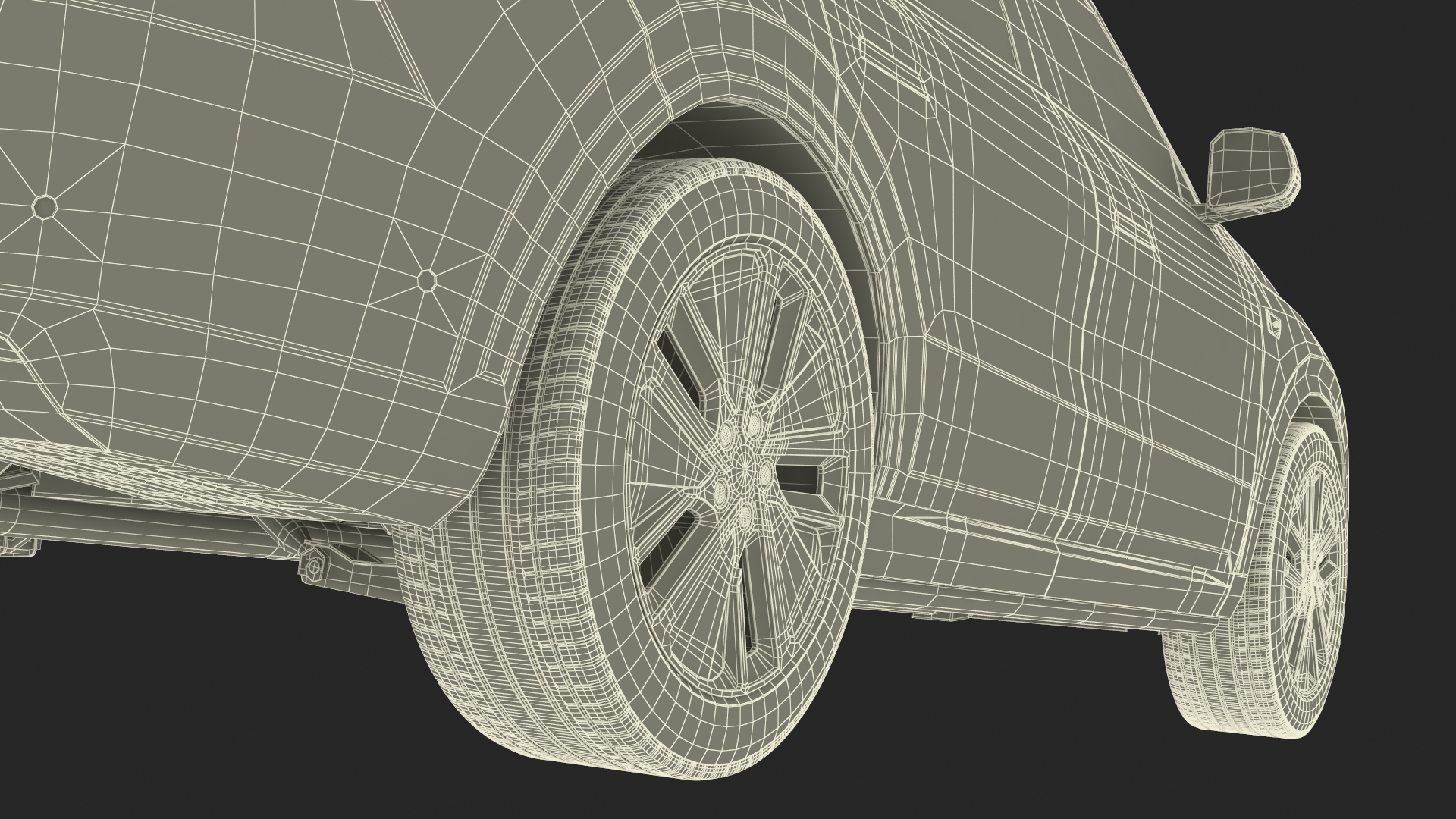The height and width of the screenshot is (819, 1456).
Task: Click the octagonal sensor near wheel arch
Action: 427,279
